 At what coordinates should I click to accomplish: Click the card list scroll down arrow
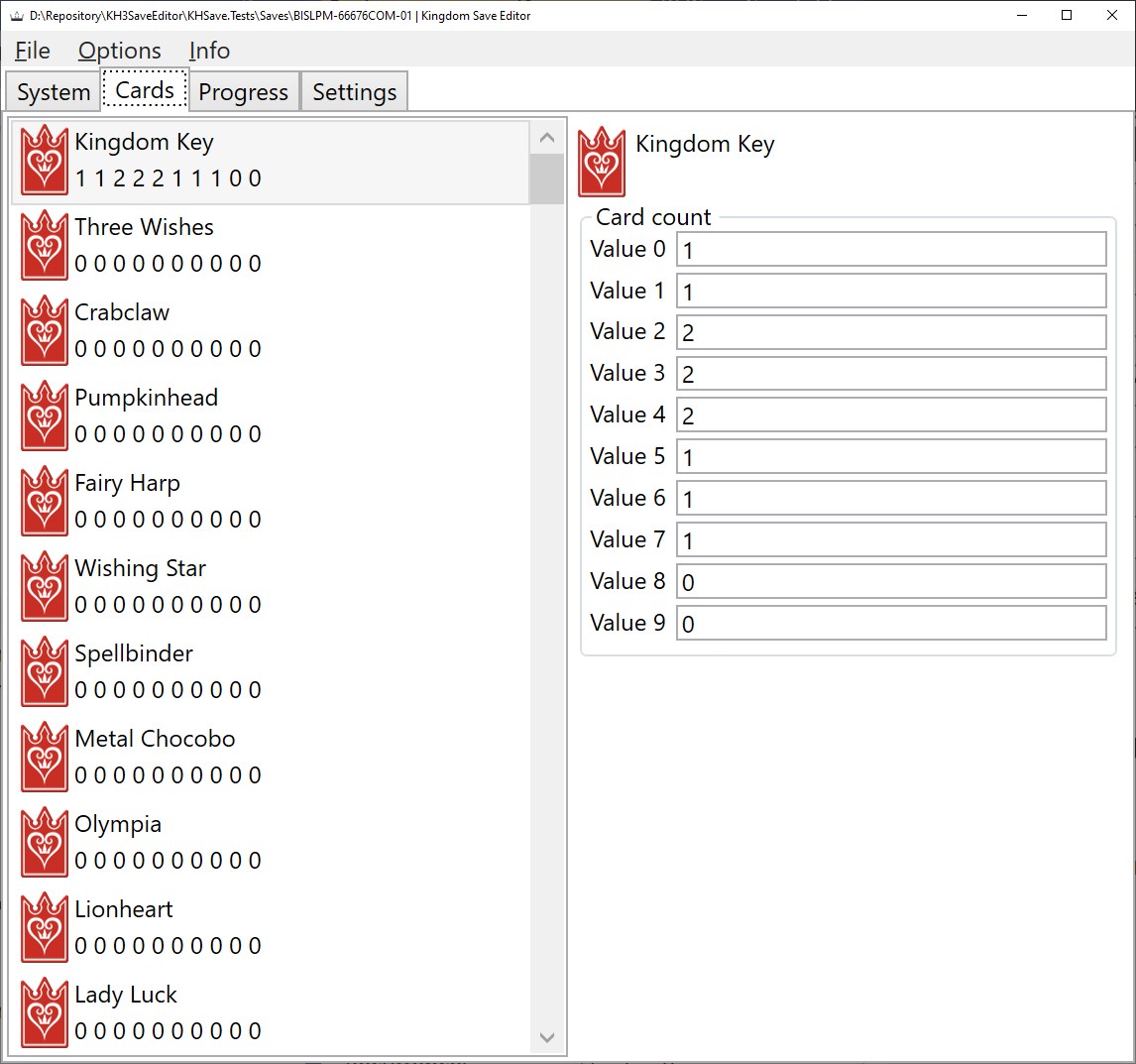[x=547, y=1037]
